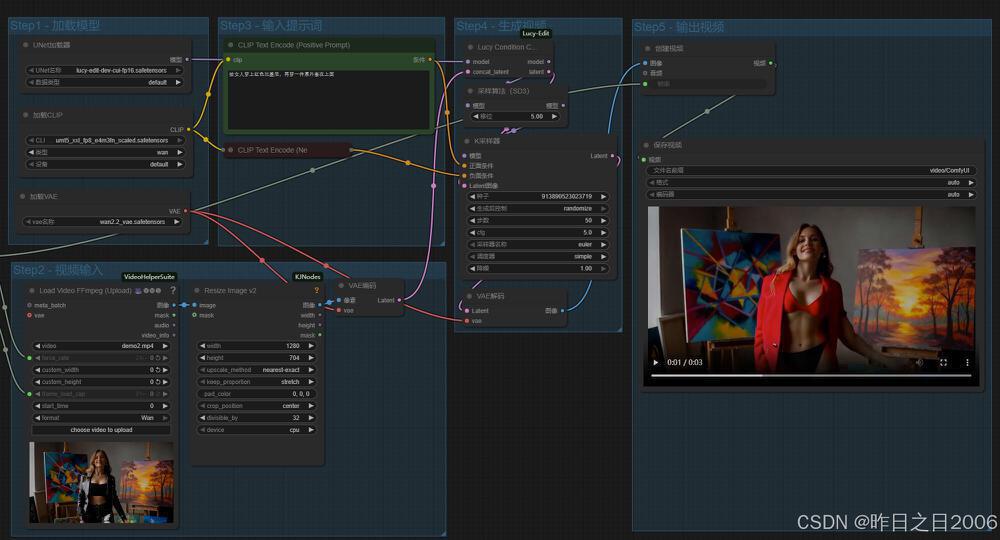Open the video player's three-dot options menu
Viewport: 1000px width, 540px height.
pyautogui.click(x=966, y=362)
